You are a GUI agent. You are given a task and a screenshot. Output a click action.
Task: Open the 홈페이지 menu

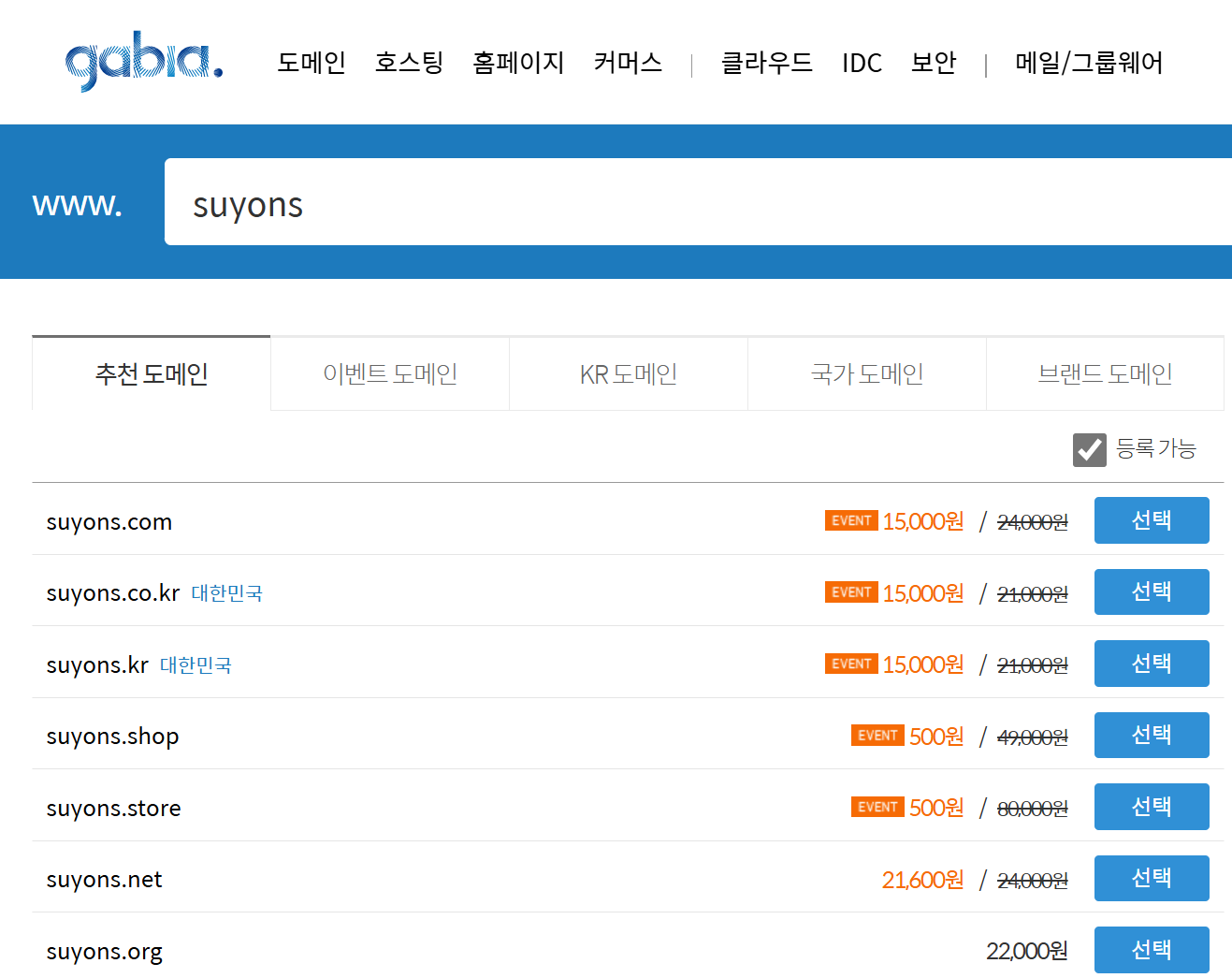click(x=518, y=63)
